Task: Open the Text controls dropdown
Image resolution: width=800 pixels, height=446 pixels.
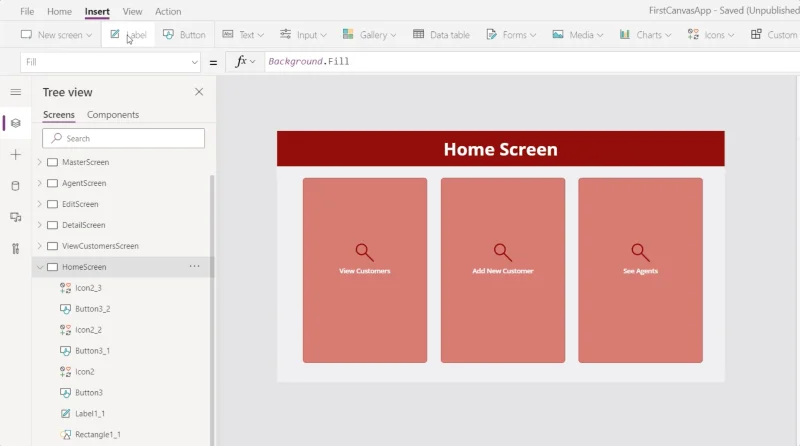Action: click(x=243, y=35)
